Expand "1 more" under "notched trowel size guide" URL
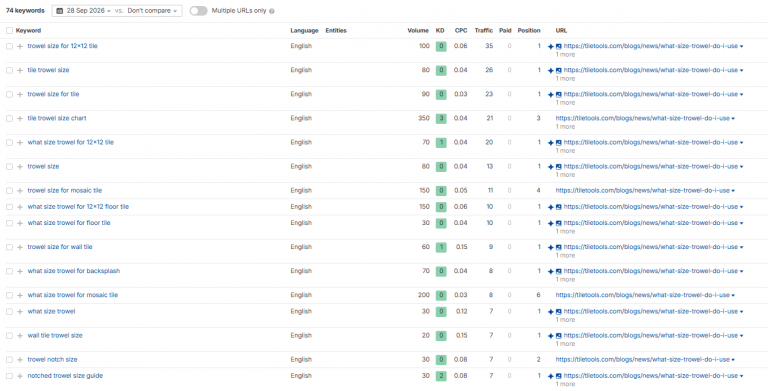Viewport: 768px width, 391px height. [565, 385]
